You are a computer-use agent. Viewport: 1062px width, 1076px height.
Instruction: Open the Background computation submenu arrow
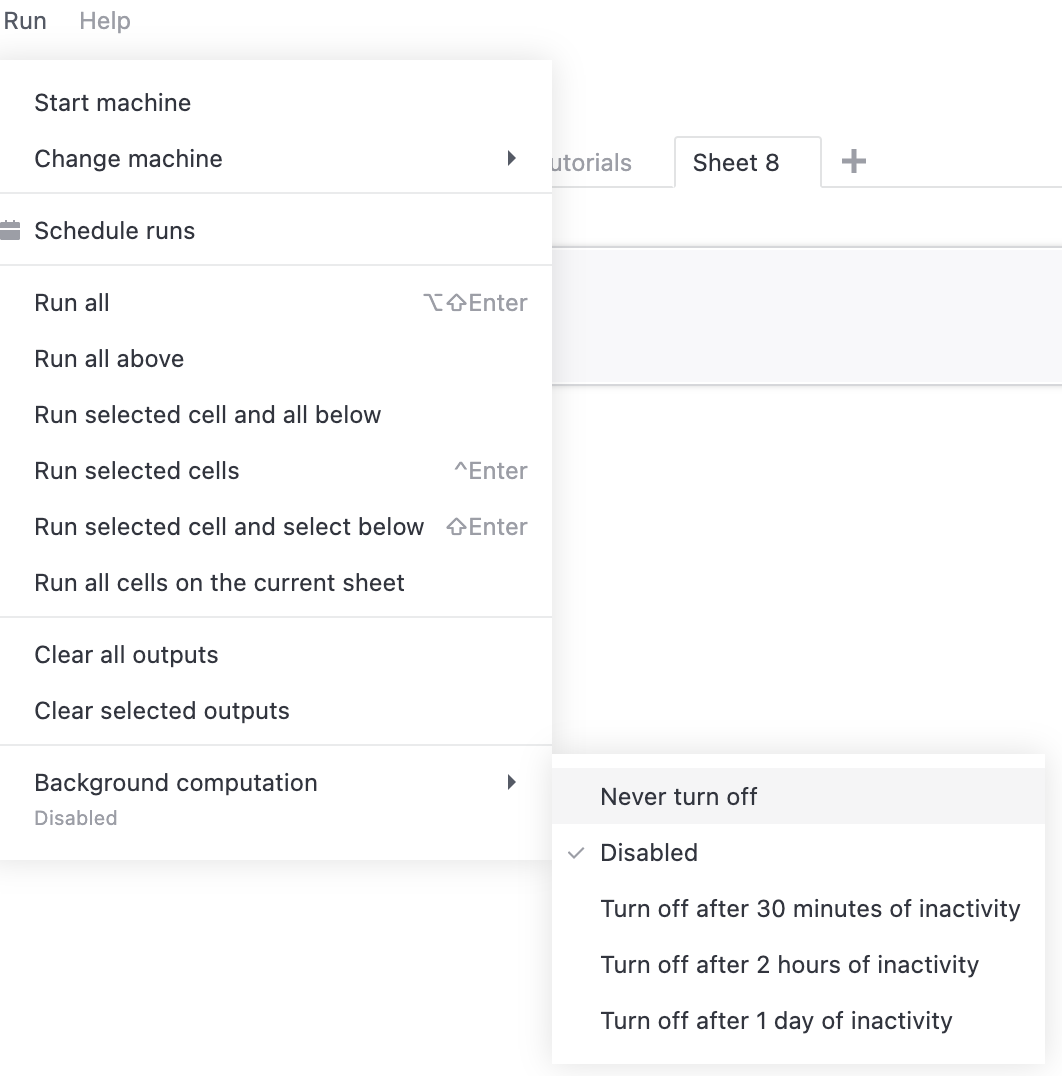click(511, 782)
